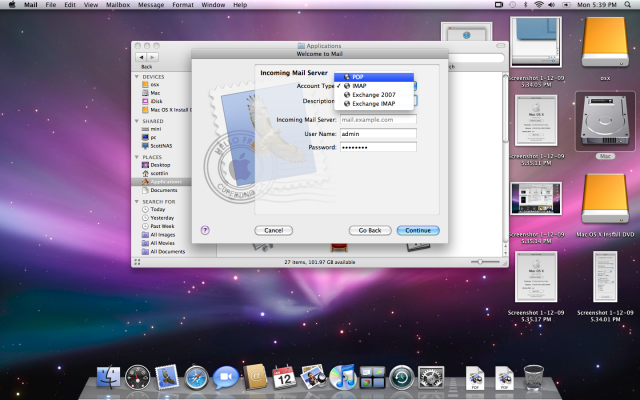
Task: Launch iChat from the Dock
Action: pos(226,378)
